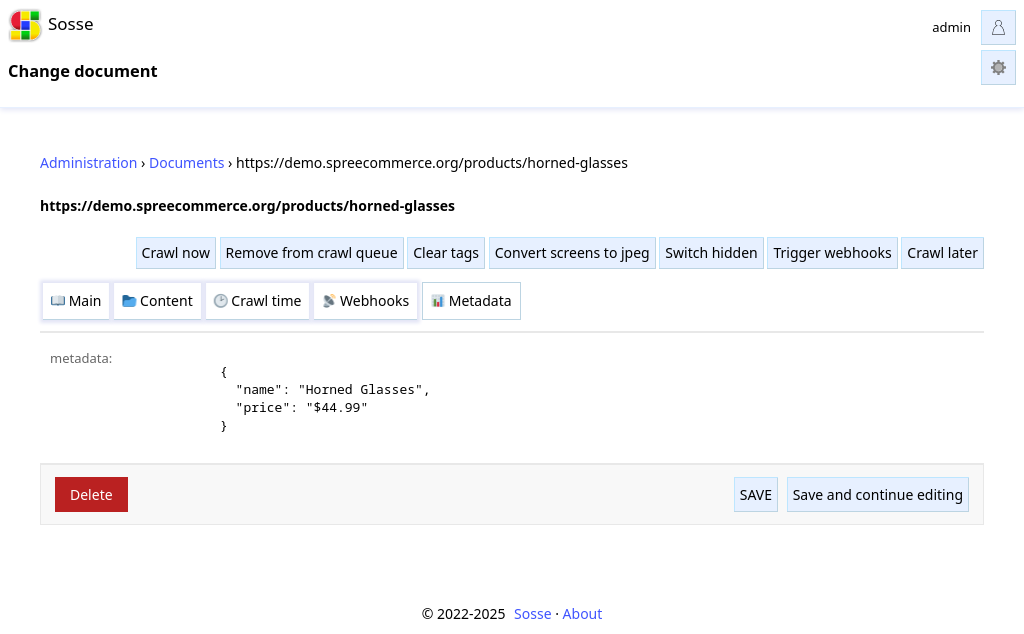Open the Sosse footer link
This screenshot has width=1024, height=634.
tap(532, 614)
